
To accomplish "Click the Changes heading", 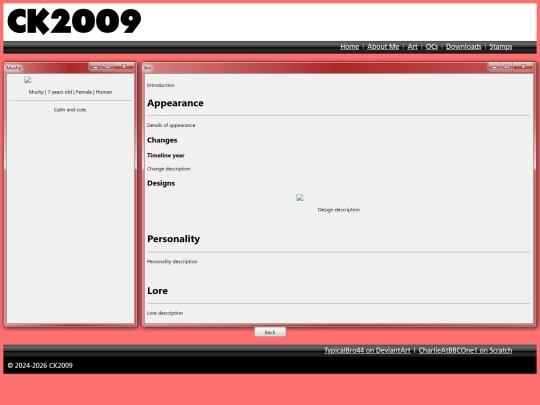I will pyautogui.click(x=162, y=140).
